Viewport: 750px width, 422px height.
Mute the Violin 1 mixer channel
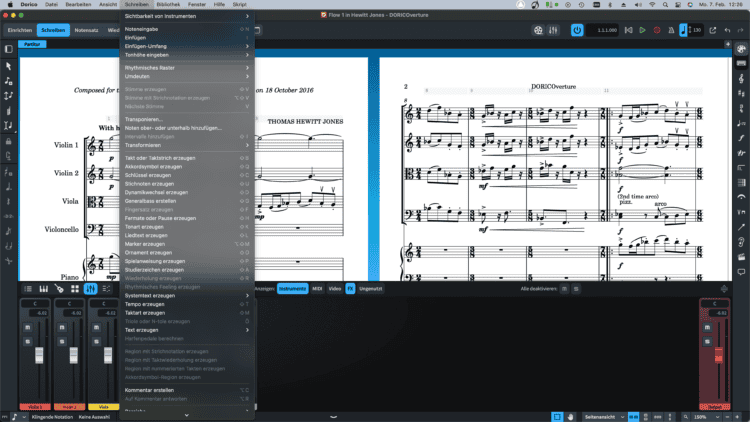click(x=28, y=327)
